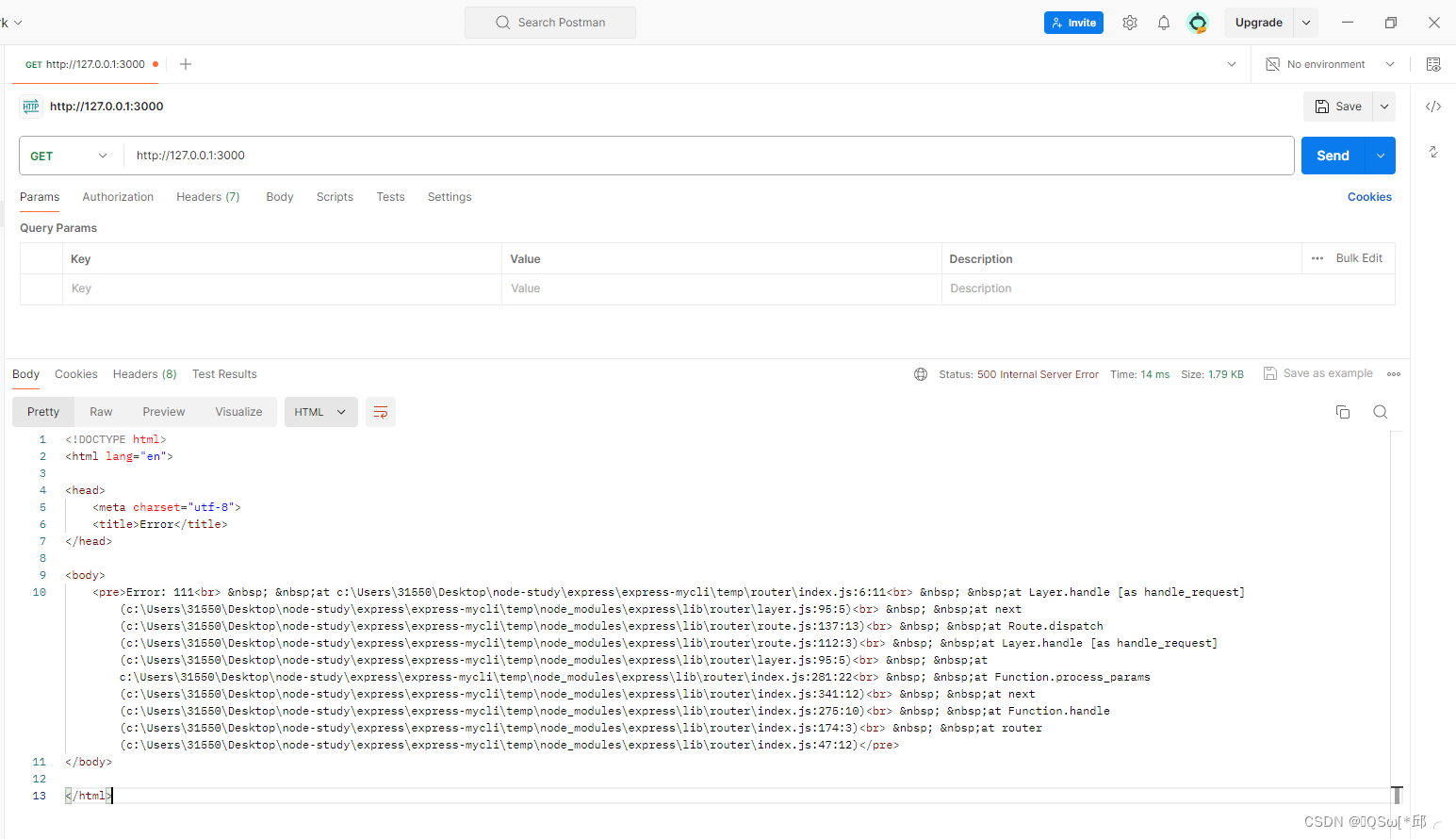
Task: Open the Headers (7) request tab
Action: [208, 197]
